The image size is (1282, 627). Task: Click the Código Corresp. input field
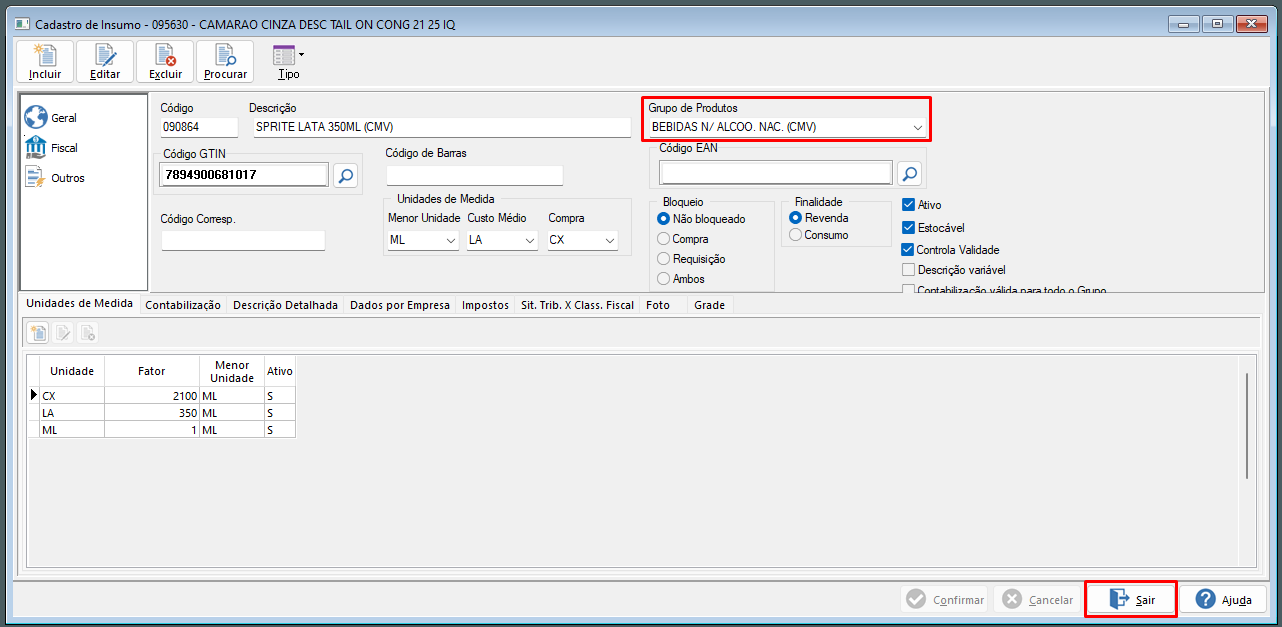tap(243, 240)
